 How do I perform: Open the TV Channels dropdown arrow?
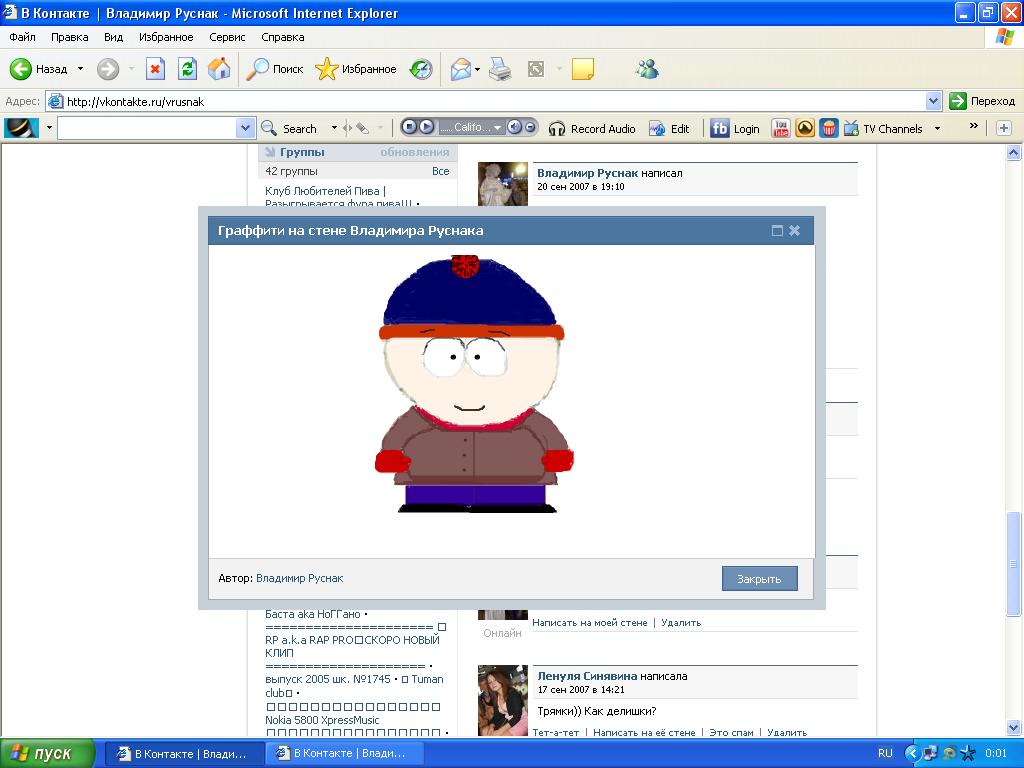937,129
